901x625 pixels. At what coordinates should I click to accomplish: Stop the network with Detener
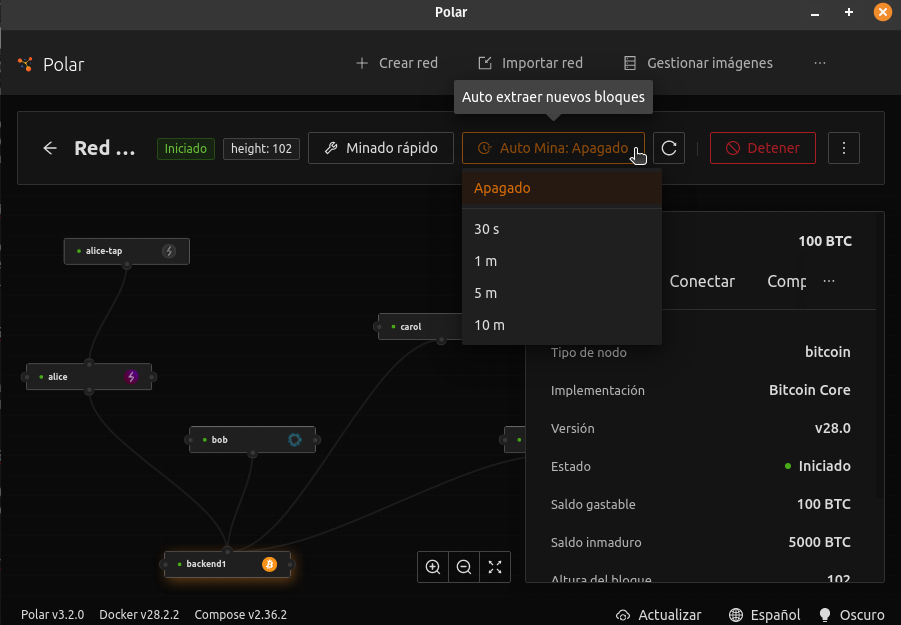point(762,148)
